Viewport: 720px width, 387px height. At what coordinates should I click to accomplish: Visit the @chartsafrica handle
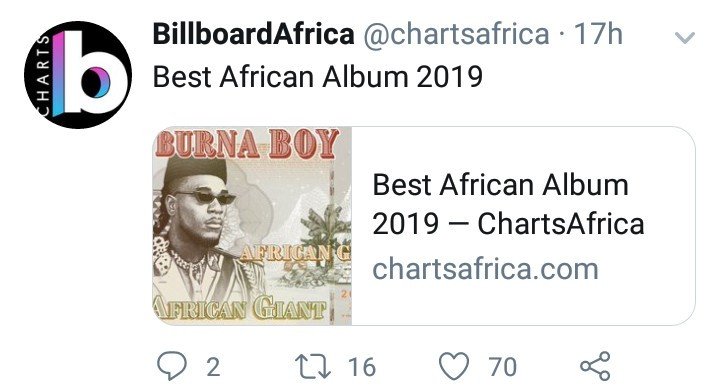click(456, 34)
